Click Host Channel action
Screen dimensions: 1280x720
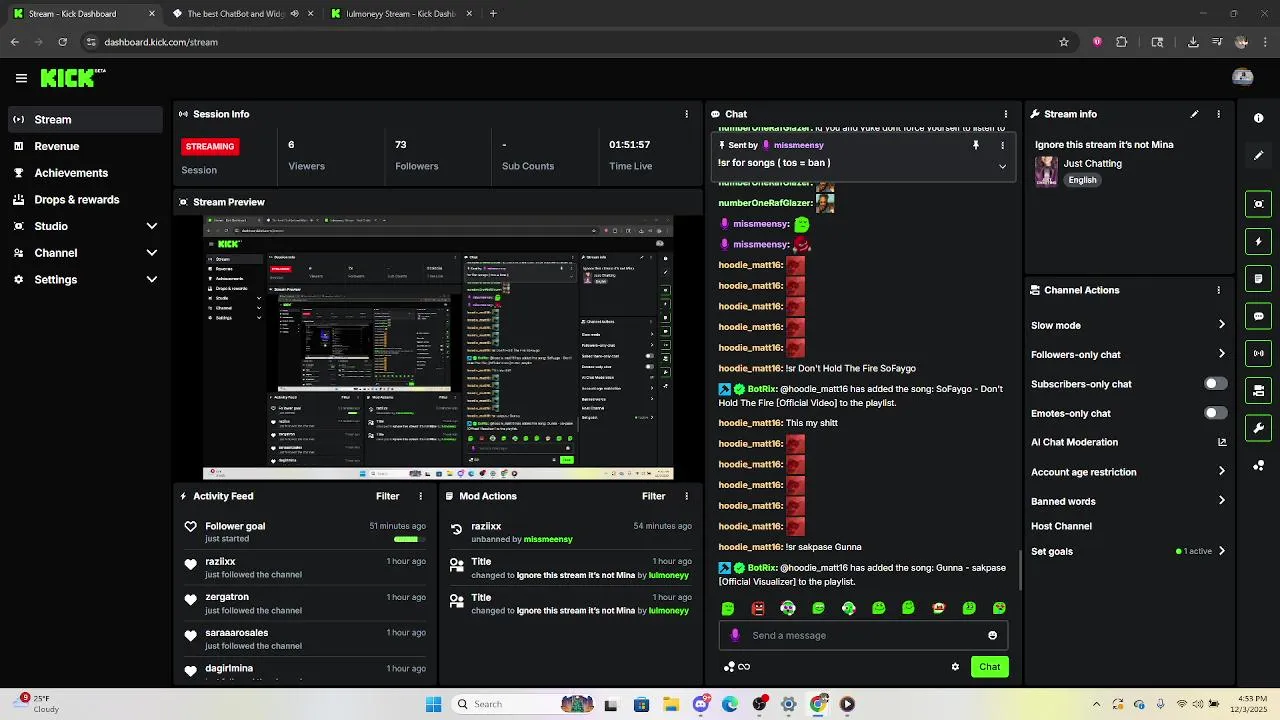coord(1061,526)
